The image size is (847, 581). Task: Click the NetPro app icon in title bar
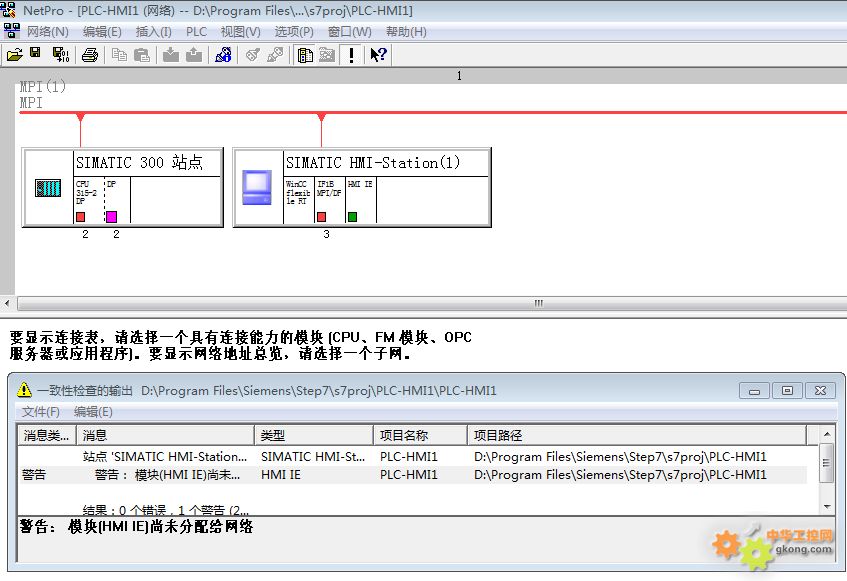click(x=8, y=10)
